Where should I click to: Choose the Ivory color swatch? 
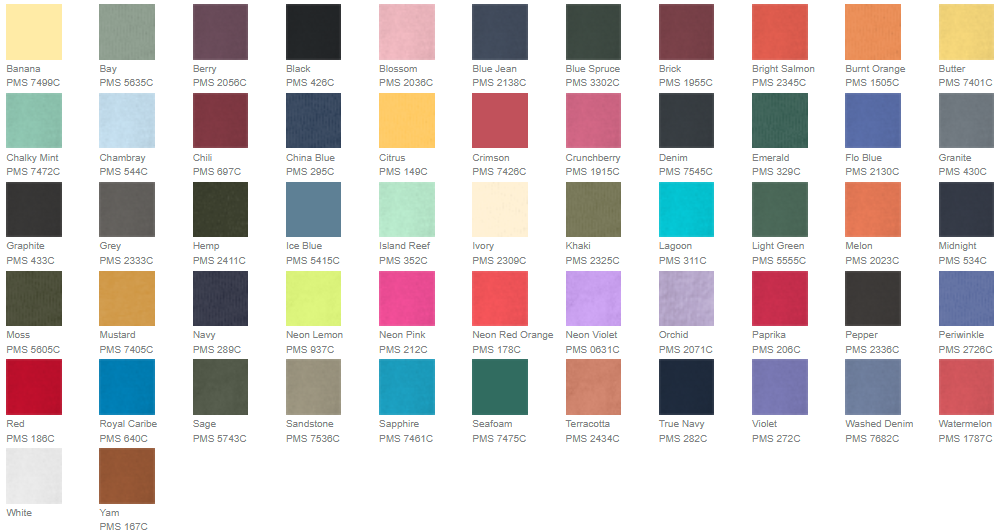pyautogui.click(x=500, y=209)
